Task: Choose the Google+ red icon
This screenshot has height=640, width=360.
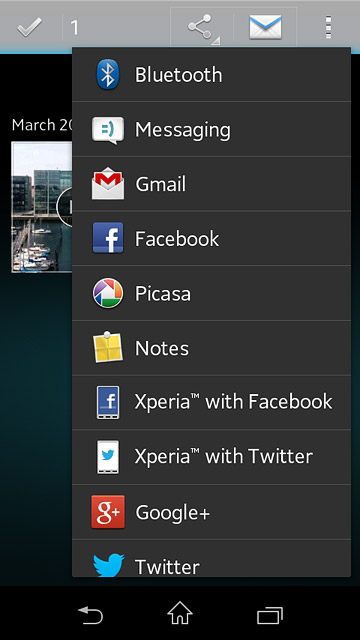Action: tap(108, 512)
